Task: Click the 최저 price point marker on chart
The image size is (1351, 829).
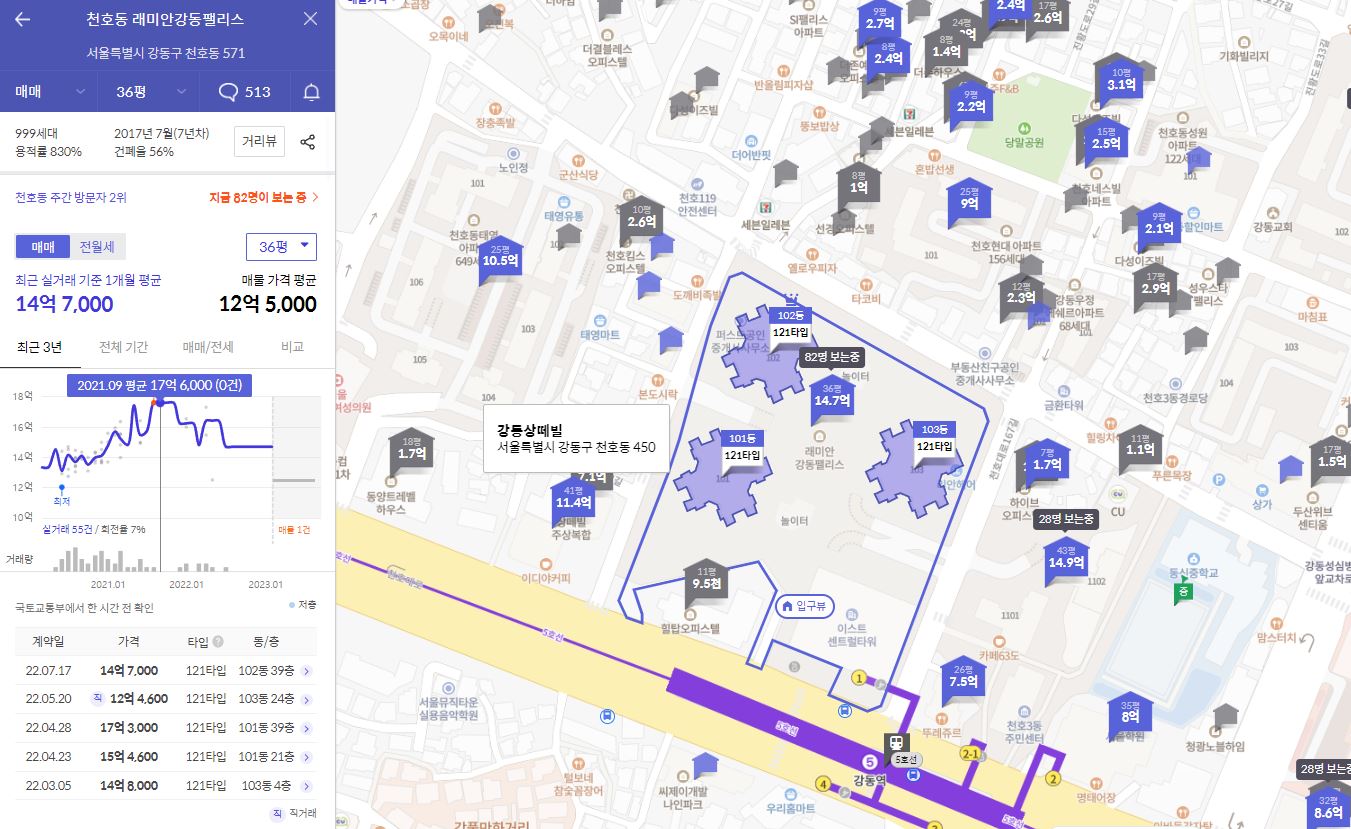Action: tap(61, 488)
